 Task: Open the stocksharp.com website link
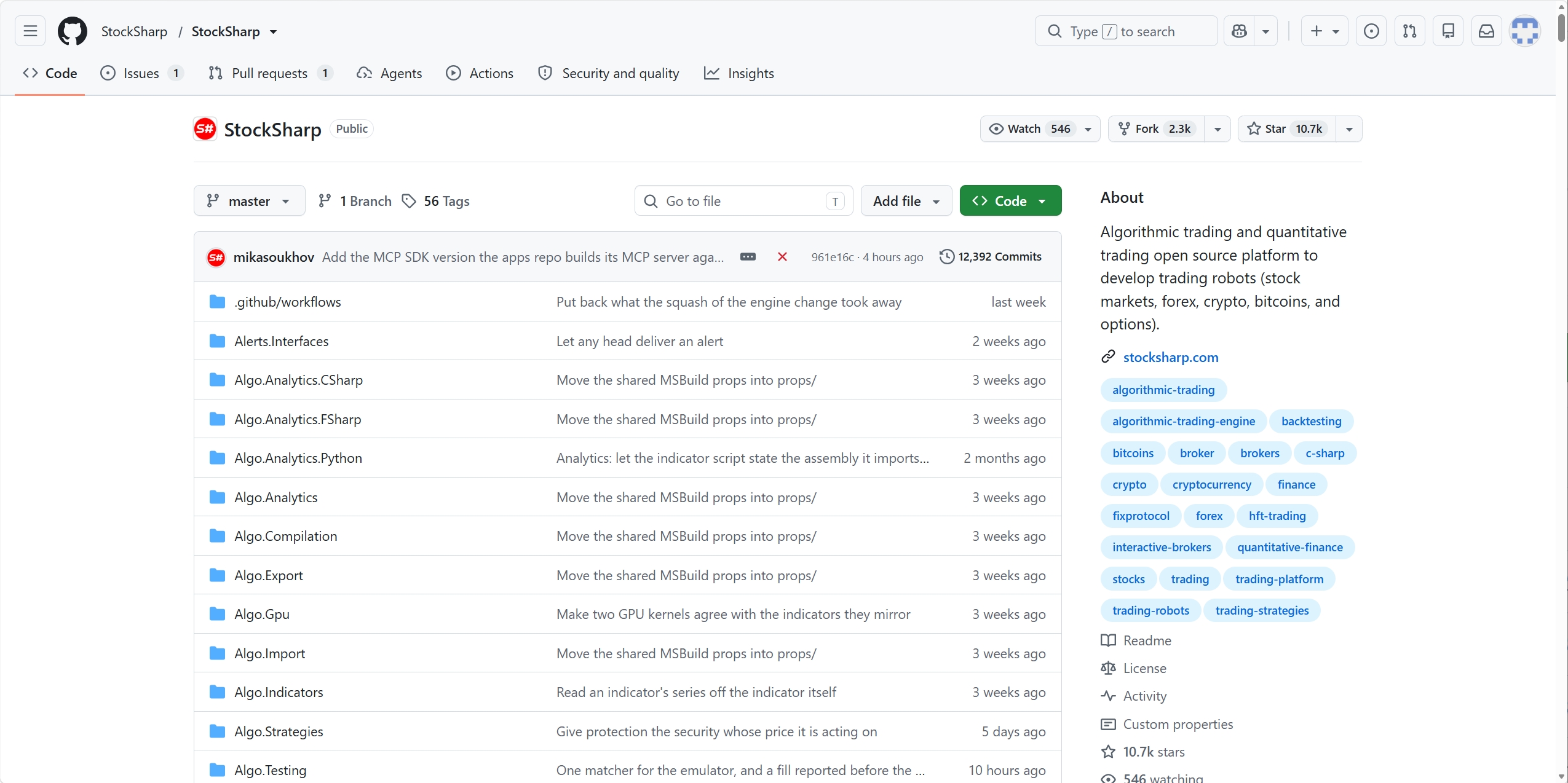(1170, 357)
